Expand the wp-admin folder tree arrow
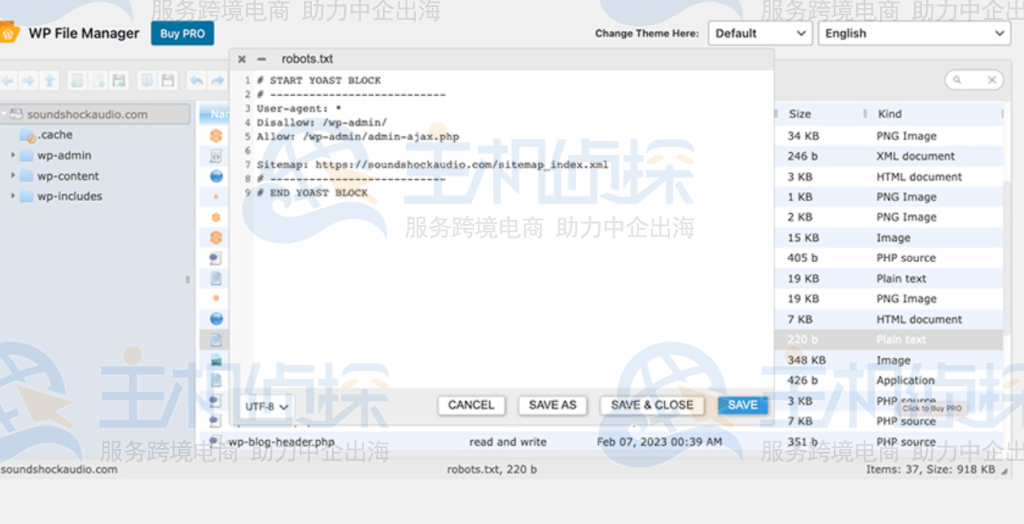This screenshot has width=1024, height=524. (13, 156)
